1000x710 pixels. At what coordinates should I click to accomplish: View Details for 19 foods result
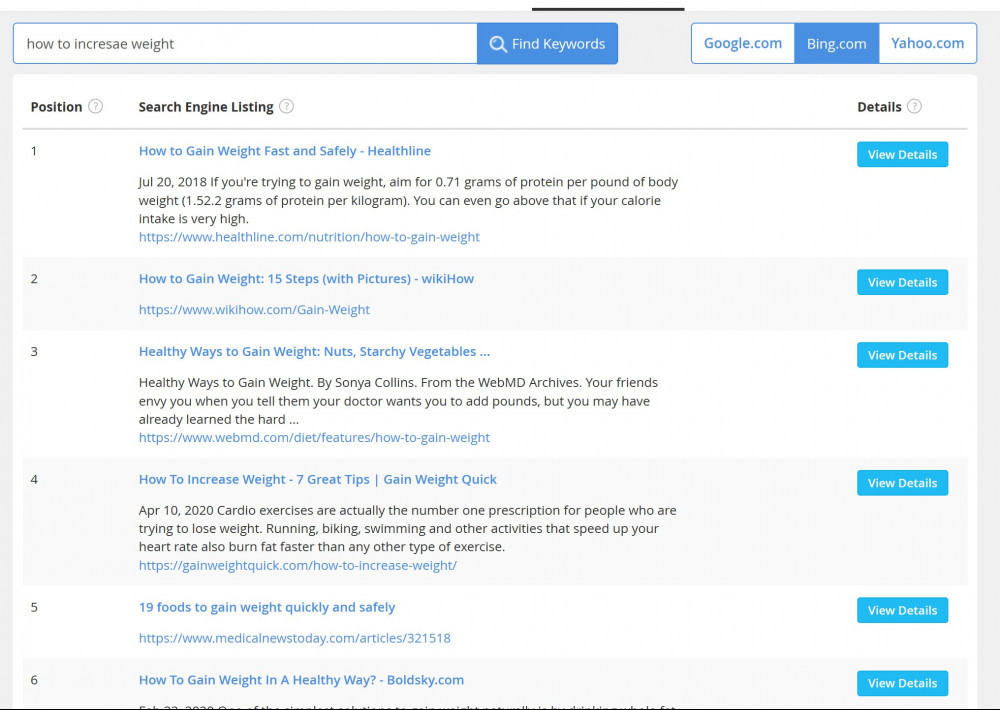[902, 610]
